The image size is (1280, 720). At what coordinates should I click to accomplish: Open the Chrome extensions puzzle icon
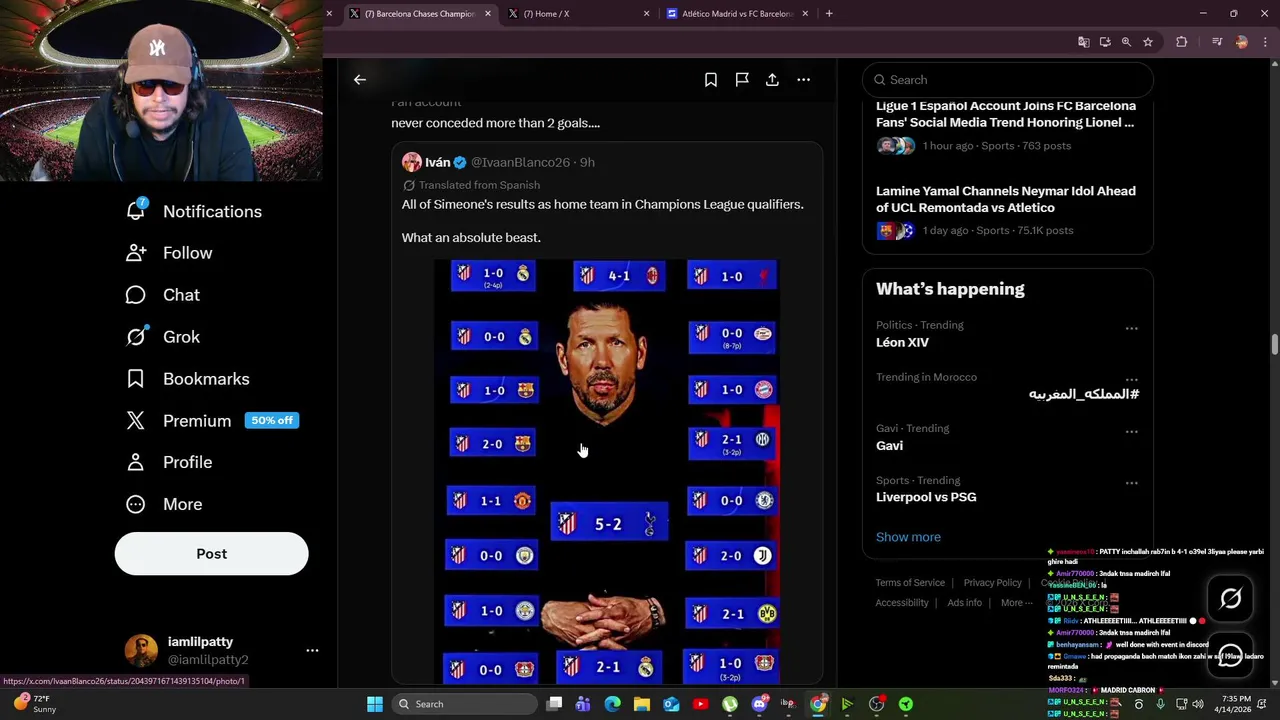coord(1182,42)
